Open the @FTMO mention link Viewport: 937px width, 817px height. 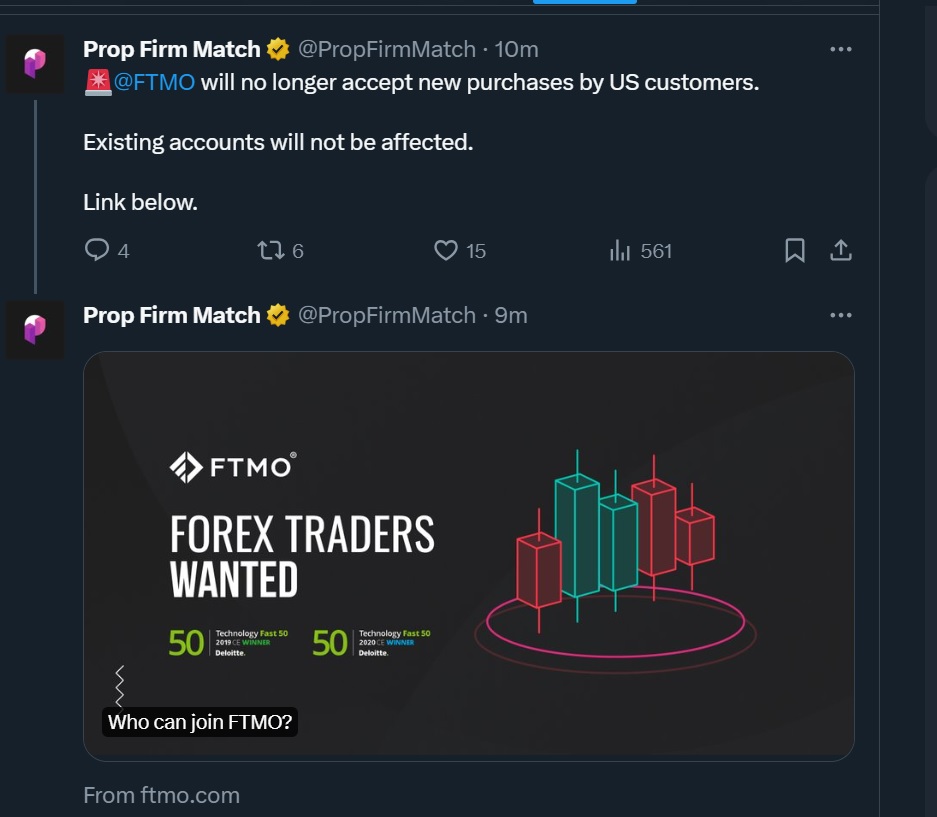click(155, 82)
